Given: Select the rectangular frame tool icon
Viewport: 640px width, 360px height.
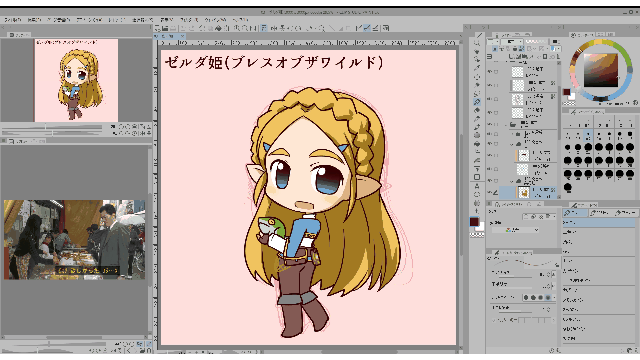Looking at the screenshot, I should (477, 177).
